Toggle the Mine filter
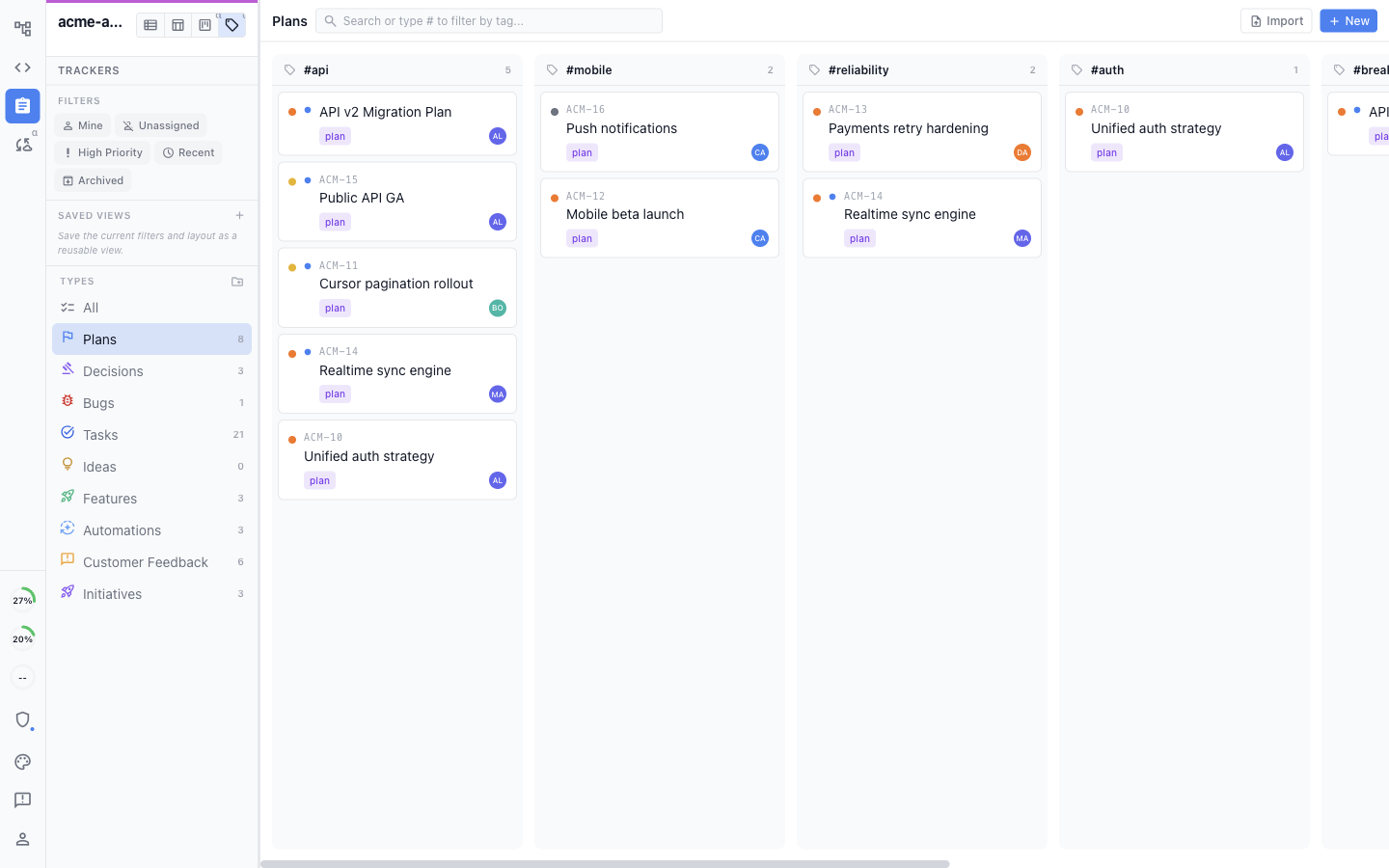1389x868 pixels. pos(83,125)
